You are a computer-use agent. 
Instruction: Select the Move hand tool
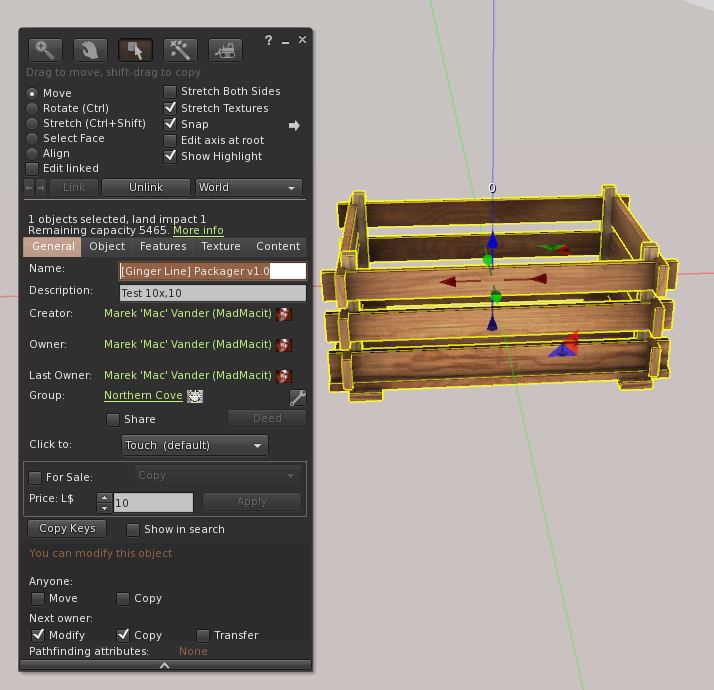90,49
